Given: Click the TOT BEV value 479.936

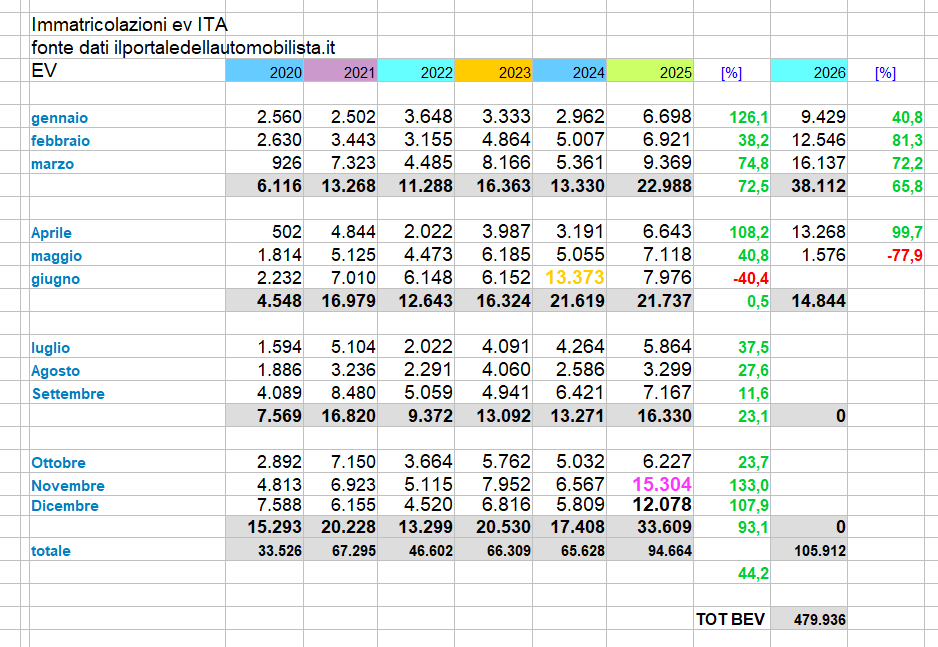Looking at the screenshot, I should click(820, 619).
